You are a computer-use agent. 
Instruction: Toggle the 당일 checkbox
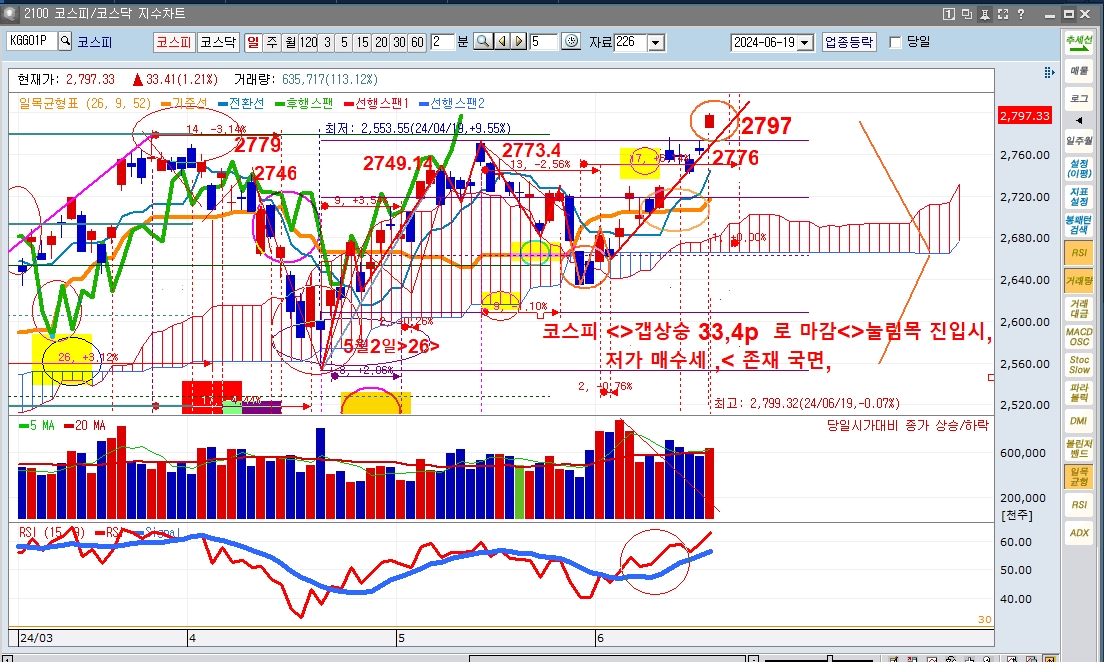click(895, 42)
